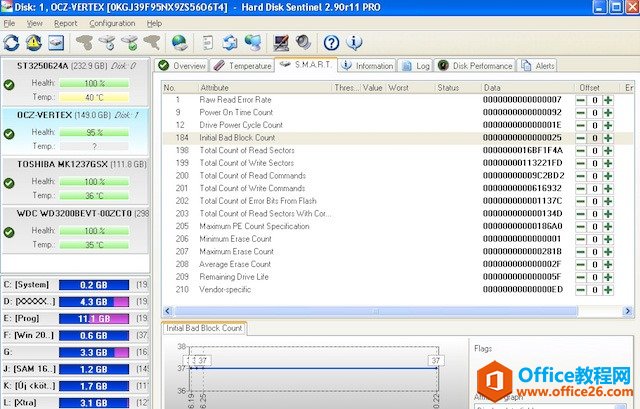Switch to the Information tab
This screenshot has width=640, height=409.
pyautogui.click(x=367, y=66)
